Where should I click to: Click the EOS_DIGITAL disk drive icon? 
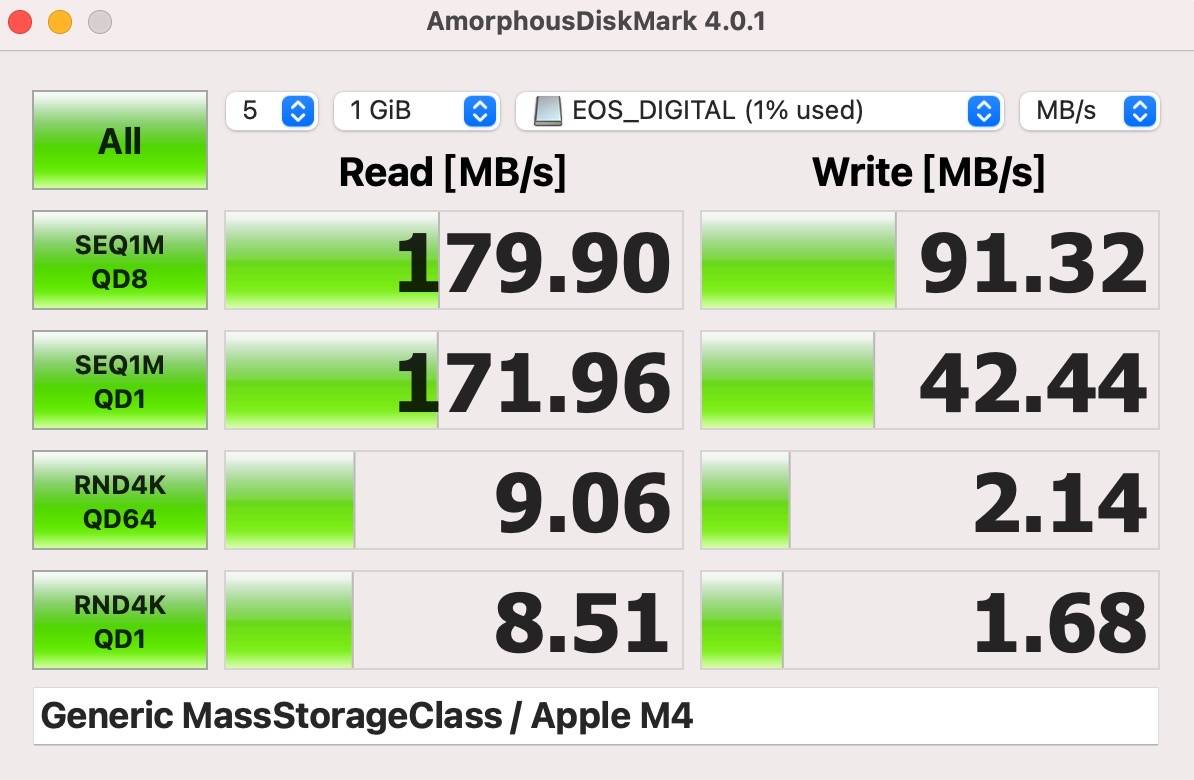click(x=547, y=111)
